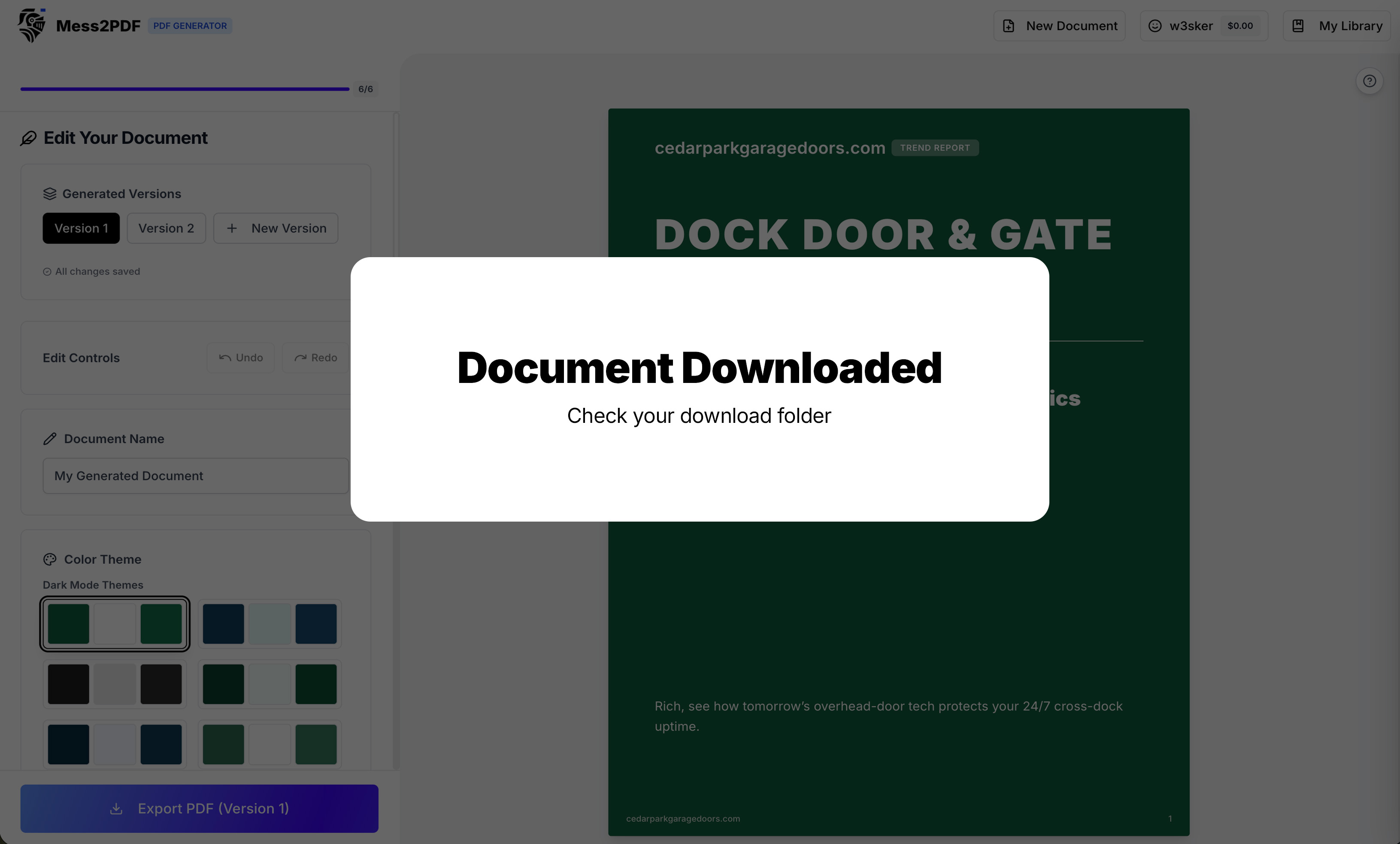
Task: Pick the navy blue color theme swatch
Action: (x=270, y=623)
